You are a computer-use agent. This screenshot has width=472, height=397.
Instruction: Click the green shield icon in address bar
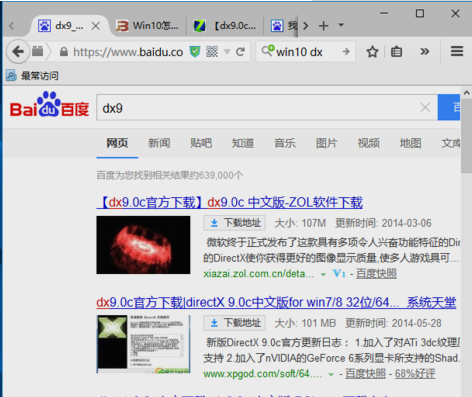(195, 52)
